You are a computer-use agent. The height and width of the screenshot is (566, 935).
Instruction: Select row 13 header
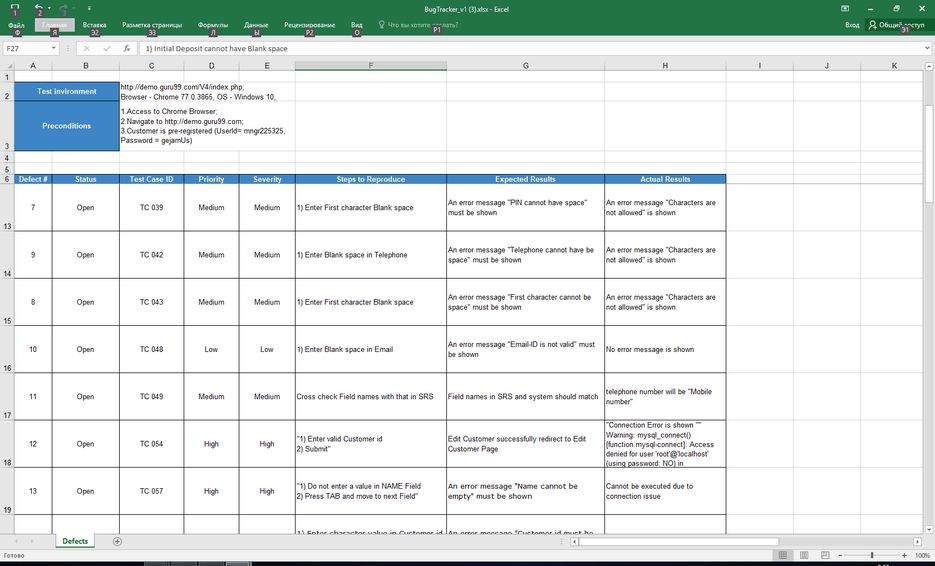[7, 207]
